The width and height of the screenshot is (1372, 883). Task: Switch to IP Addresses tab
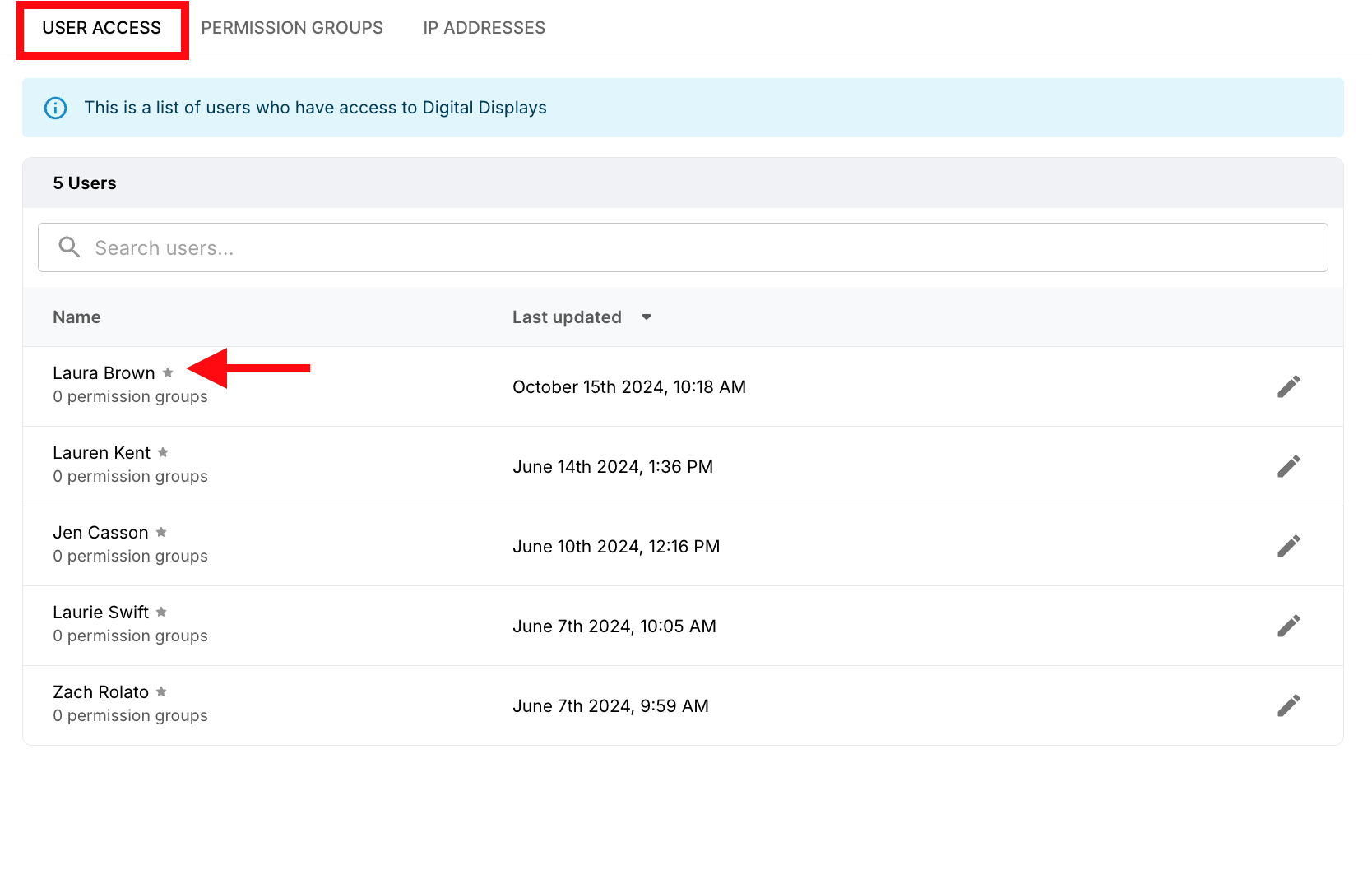click(484, 28)
